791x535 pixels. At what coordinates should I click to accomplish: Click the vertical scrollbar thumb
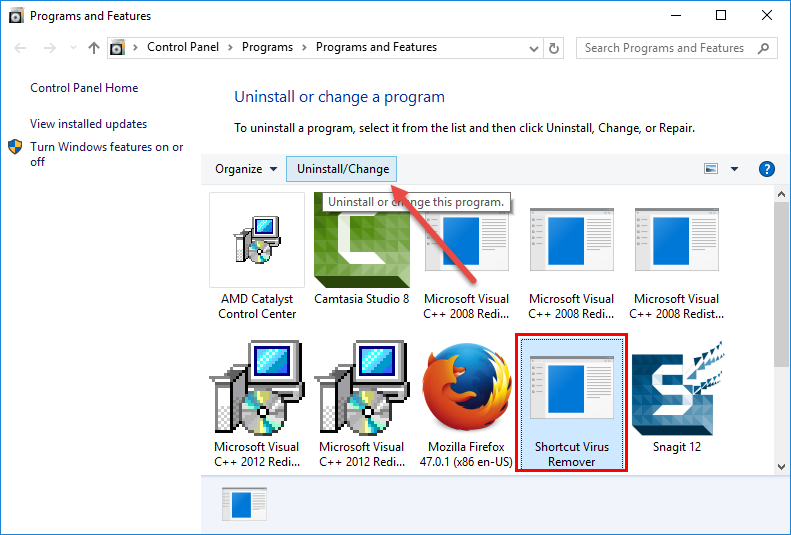pyautogui.click(x=781, y=284)
